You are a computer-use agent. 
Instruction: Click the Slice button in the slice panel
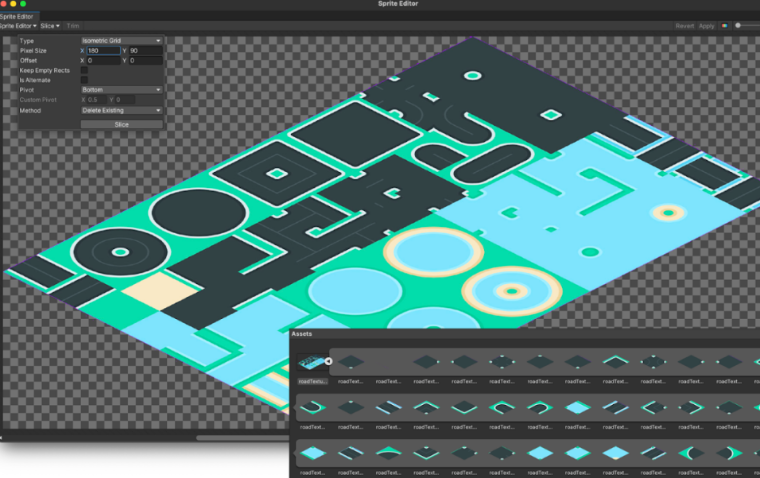[121, 125]
